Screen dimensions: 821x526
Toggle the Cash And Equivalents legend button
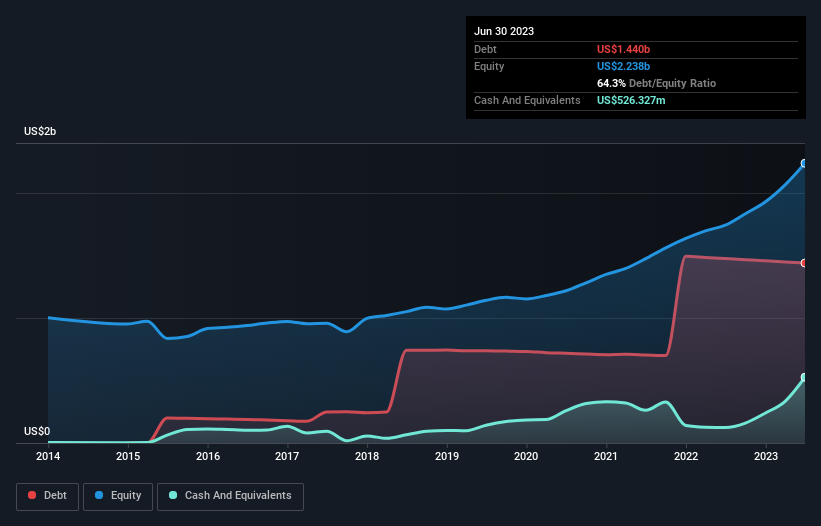point(230,496)
